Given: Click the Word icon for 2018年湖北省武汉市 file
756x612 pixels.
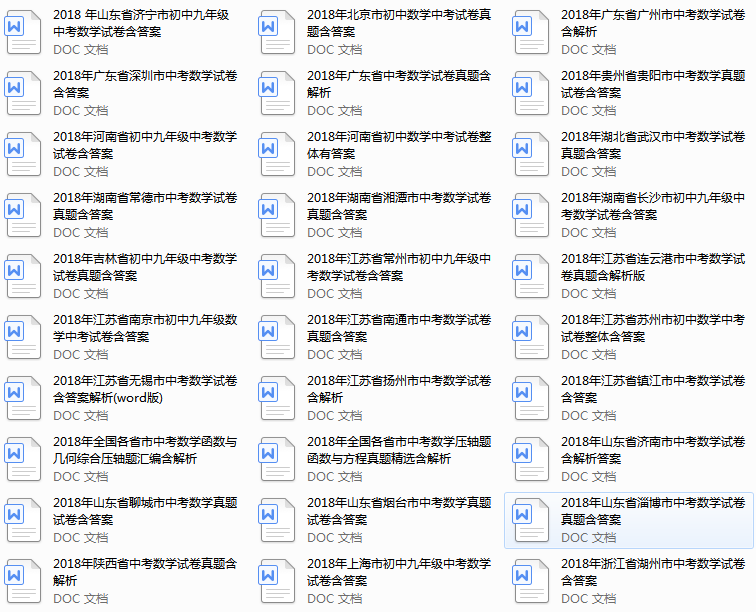Looking at the screenshot, I should tap(531, 154).
